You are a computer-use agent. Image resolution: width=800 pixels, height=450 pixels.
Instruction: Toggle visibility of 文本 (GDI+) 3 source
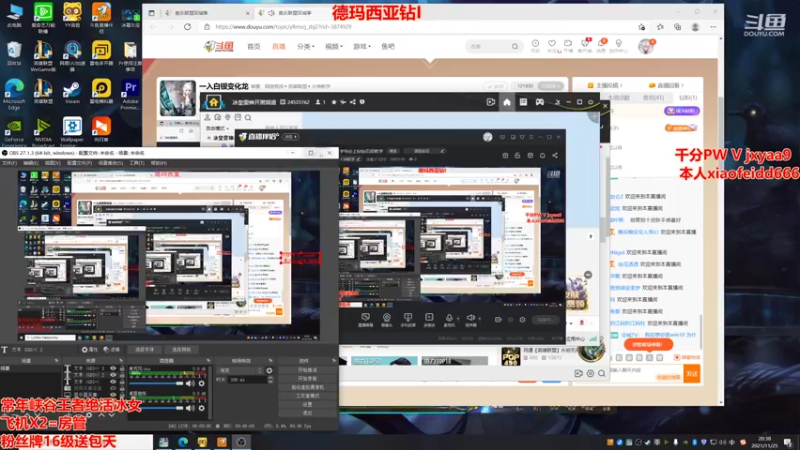point(113,368)
